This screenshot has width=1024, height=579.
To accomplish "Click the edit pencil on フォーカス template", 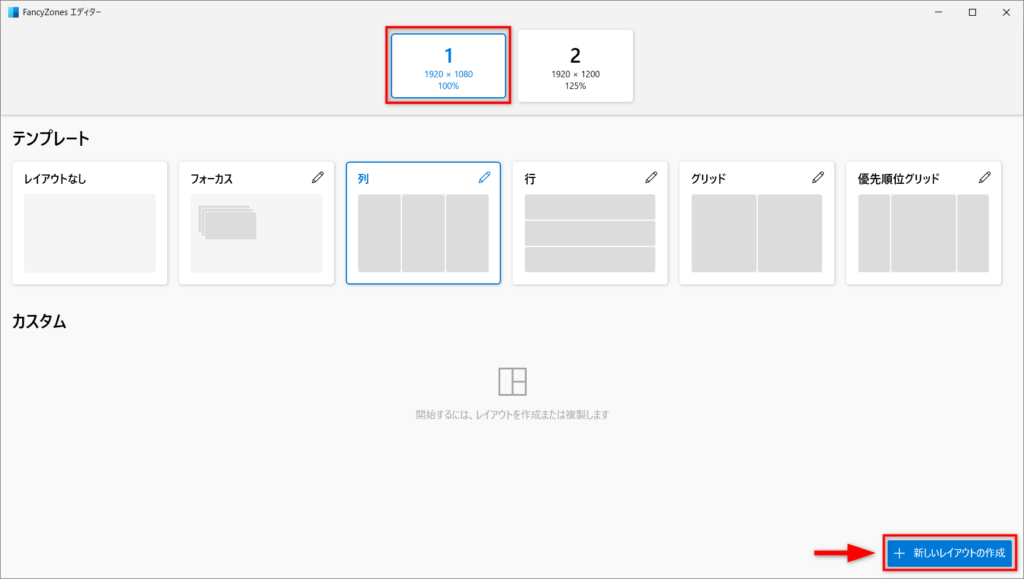I will coord(318,177).
